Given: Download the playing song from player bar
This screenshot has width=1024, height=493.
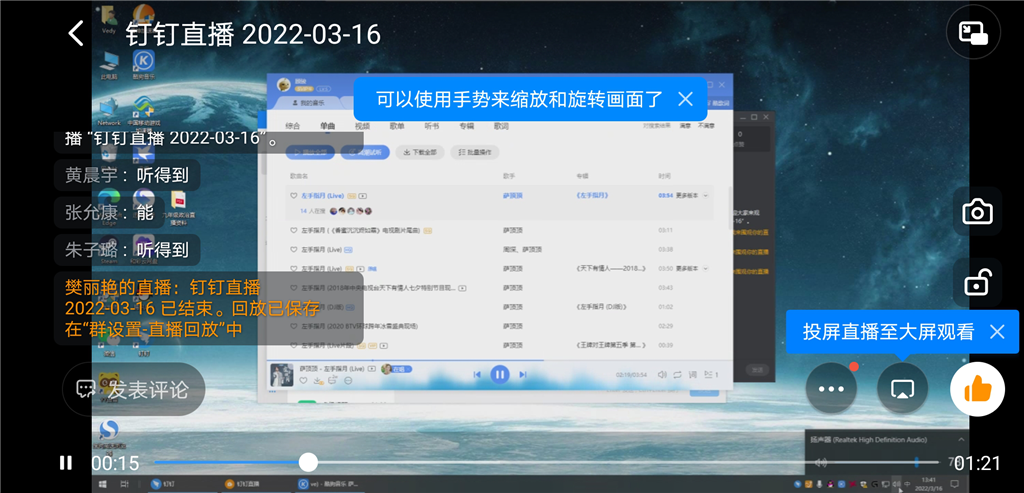Looking at the screenshot, I should [318, 381].
